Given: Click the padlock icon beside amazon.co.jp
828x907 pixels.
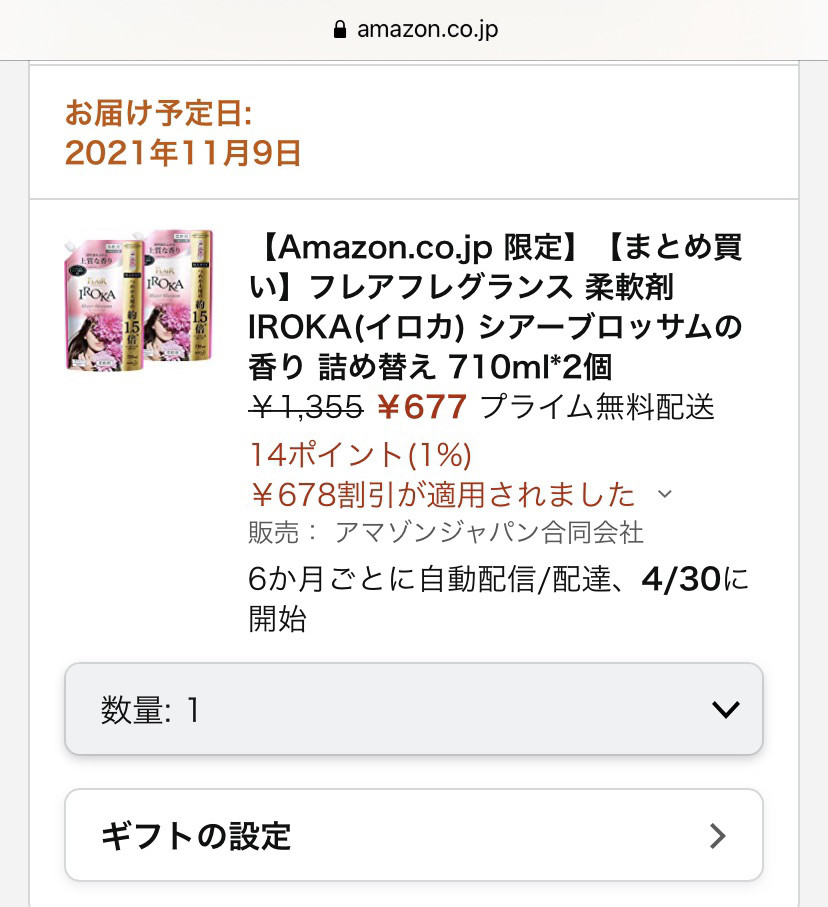Looking at the screenshot, I should (x=342, y=30).
